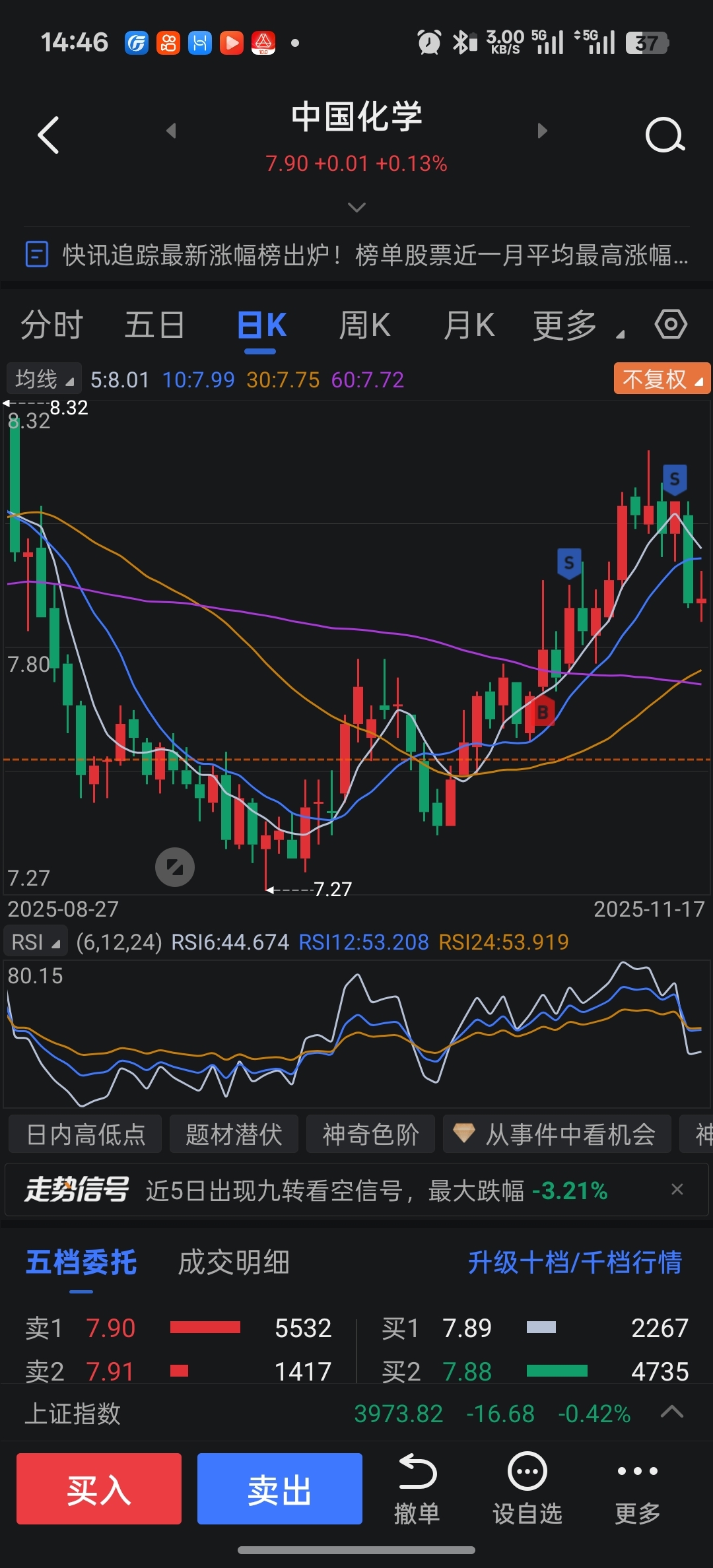Open 上证指数 index quote 3973.82
The width and height of the screenshot is (713, 1568).
tap(398, 1414)
